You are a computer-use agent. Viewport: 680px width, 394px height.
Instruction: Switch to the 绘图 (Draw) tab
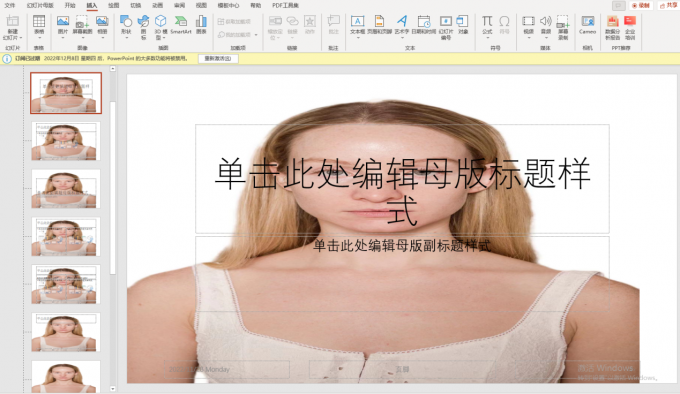click(x=114, y=6)
